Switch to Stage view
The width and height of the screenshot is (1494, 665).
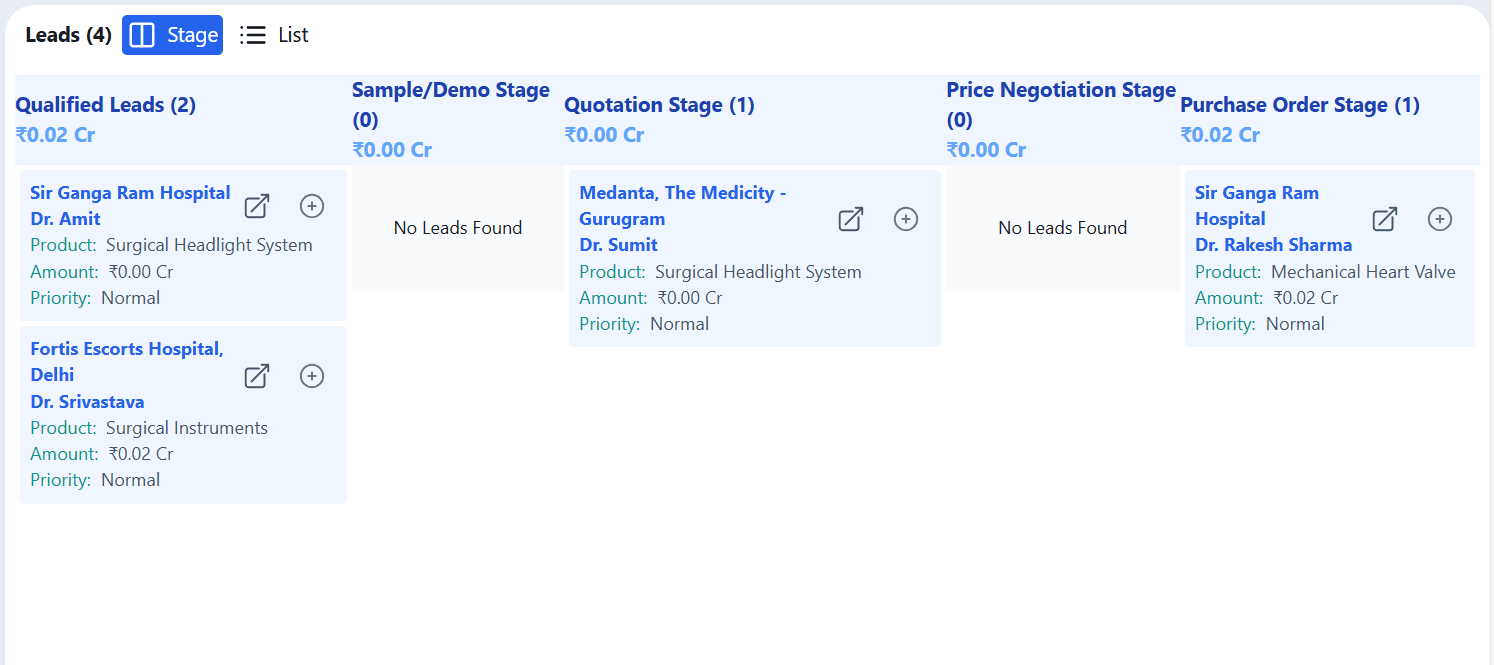pos(173,35)
